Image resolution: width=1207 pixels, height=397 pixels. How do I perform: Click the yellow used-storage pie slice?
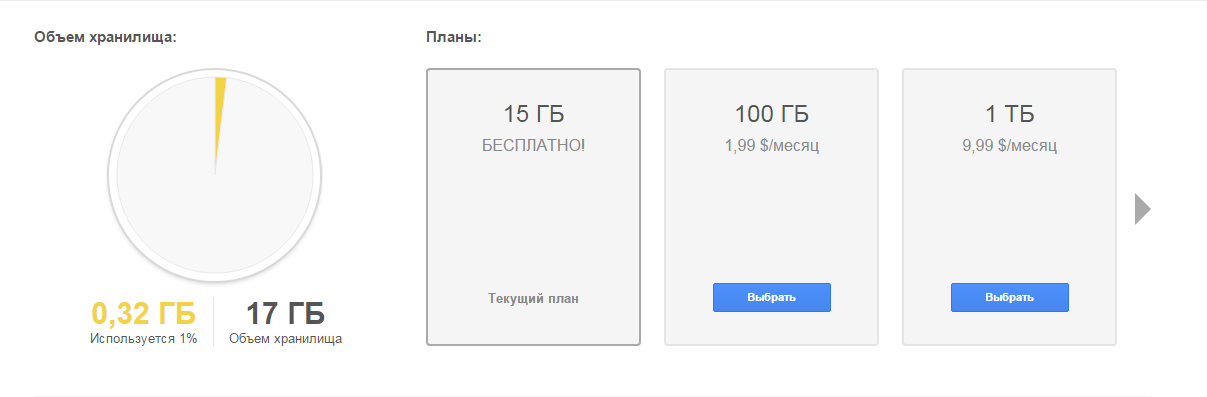[x=219, y=122]
